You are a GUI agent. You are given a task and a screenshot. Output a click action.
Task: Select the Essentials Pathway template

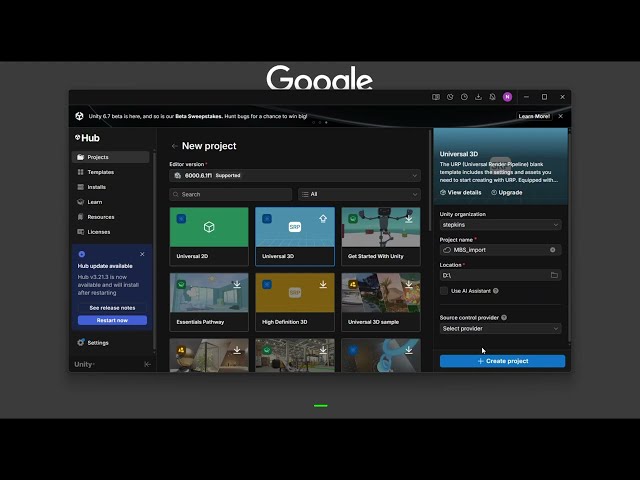click(x=209, y=302)
